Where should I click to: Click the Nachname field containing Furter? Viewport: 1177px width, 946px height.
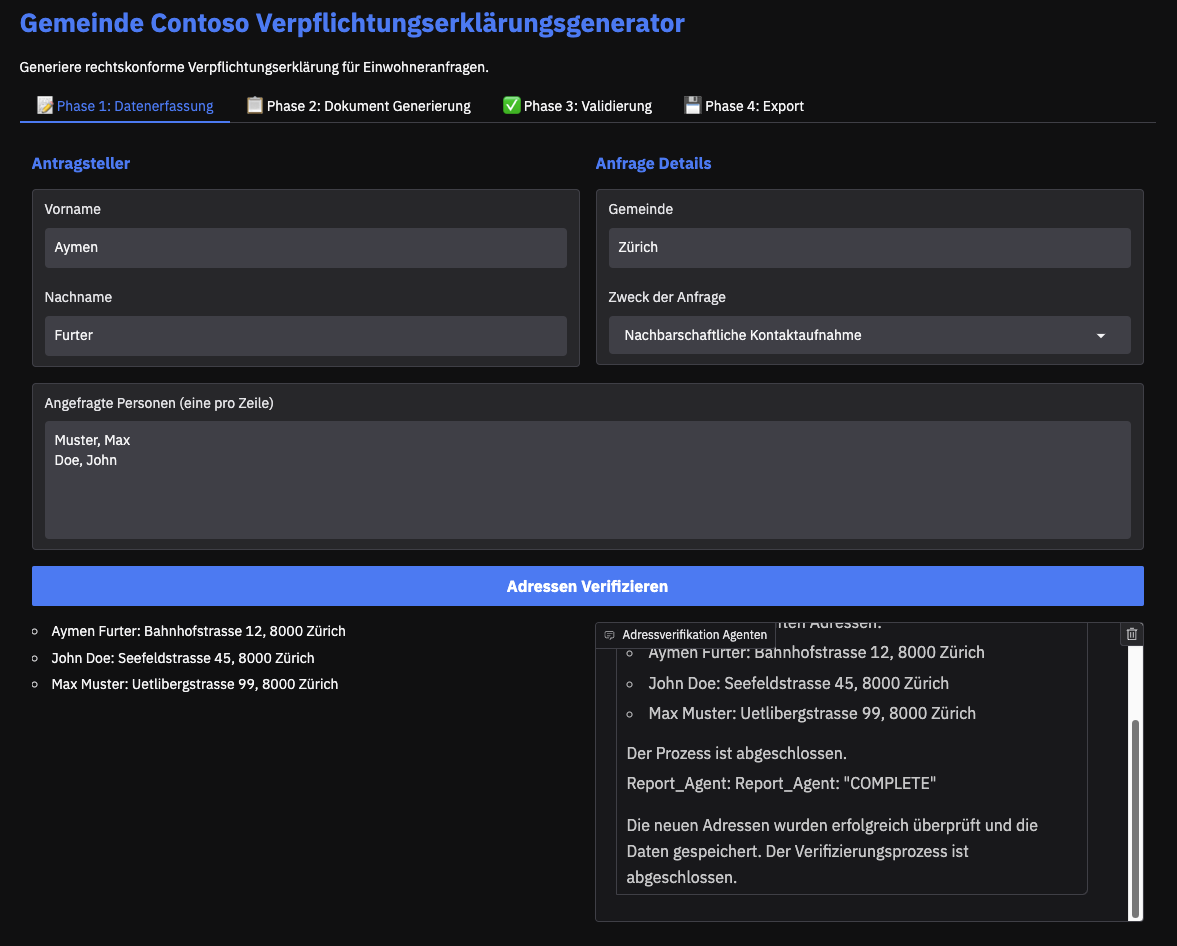pos(306,336)
